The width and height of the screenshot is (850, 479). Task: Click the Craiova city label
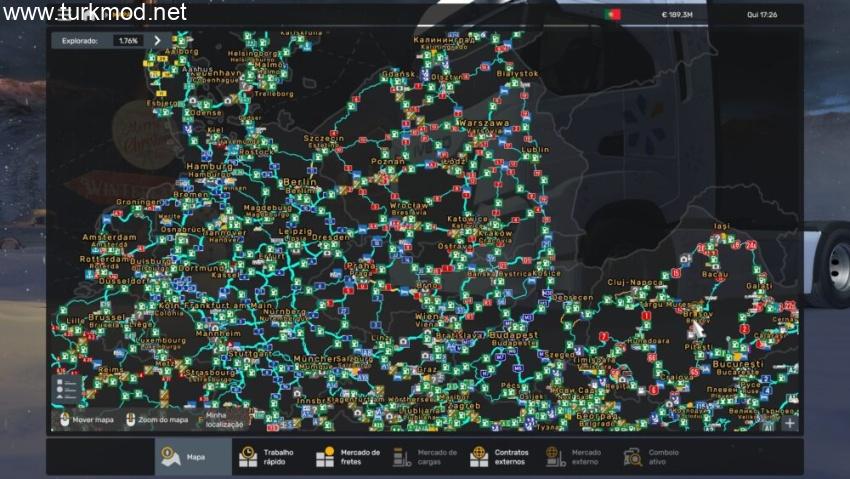pyautogui.click(x=675, y=377)
